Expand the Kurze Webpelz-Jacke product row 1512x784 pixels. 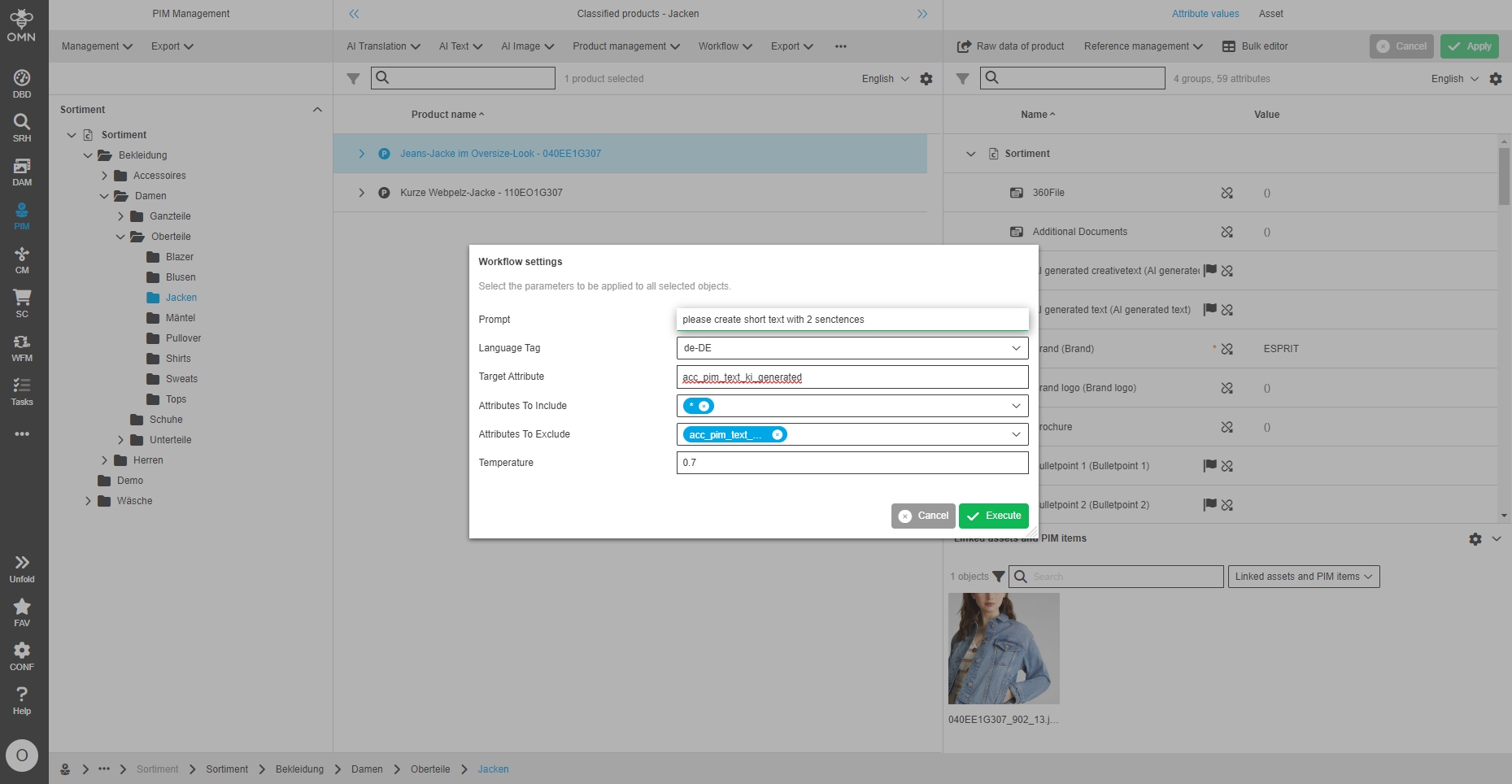362,193
